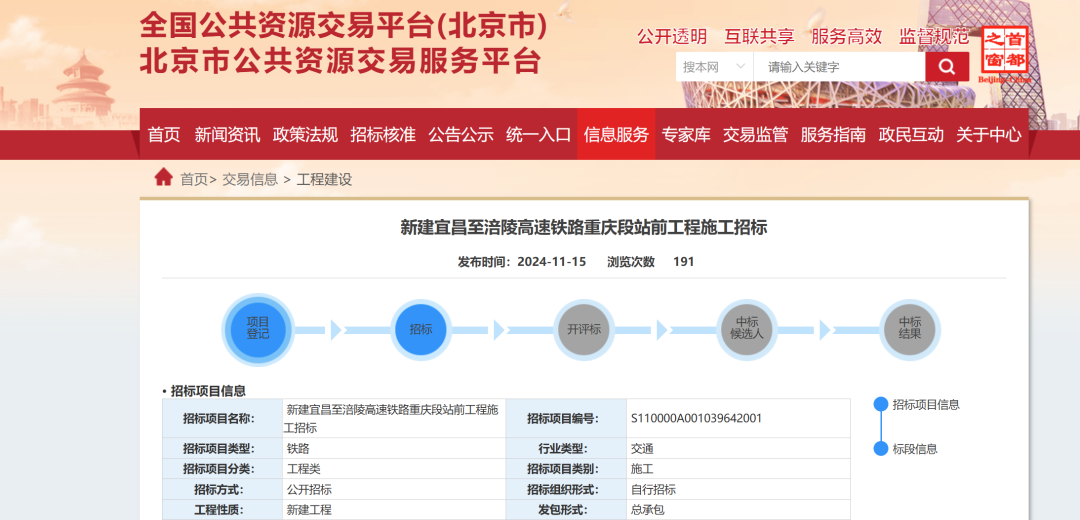Open 交易监管 in the navigation bar
This screenshot has height=520, width=1080.
[755, 134]
